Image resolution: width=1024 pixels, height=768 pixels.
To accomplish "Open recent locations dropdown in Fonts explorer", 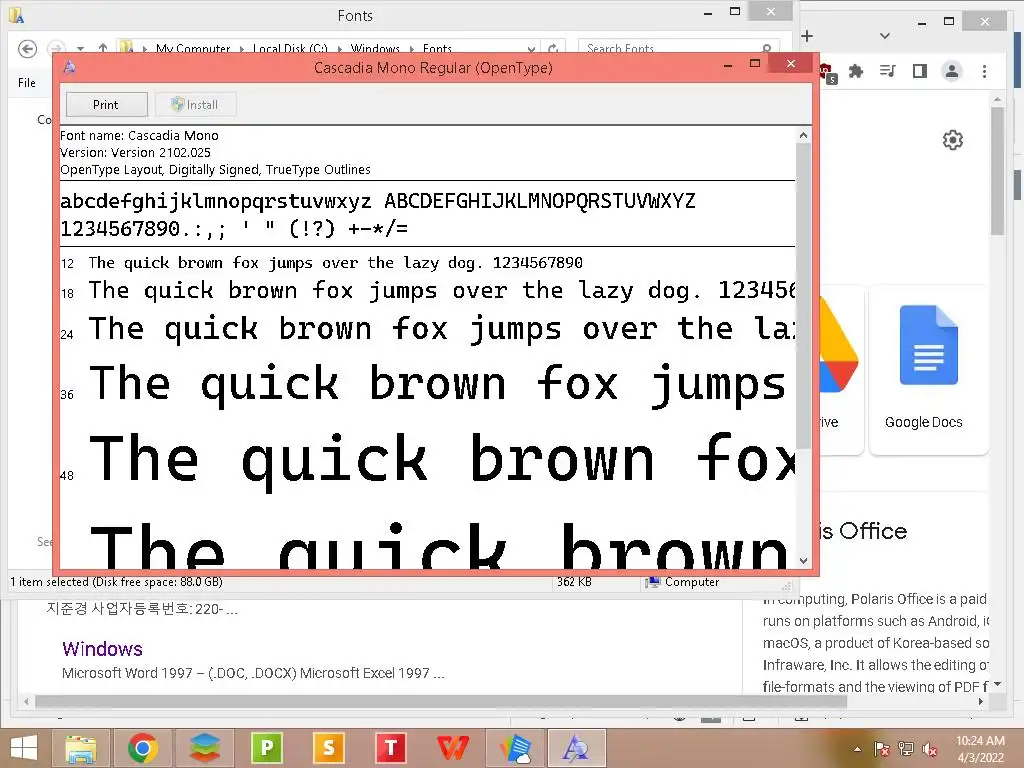I will point(80,49).
